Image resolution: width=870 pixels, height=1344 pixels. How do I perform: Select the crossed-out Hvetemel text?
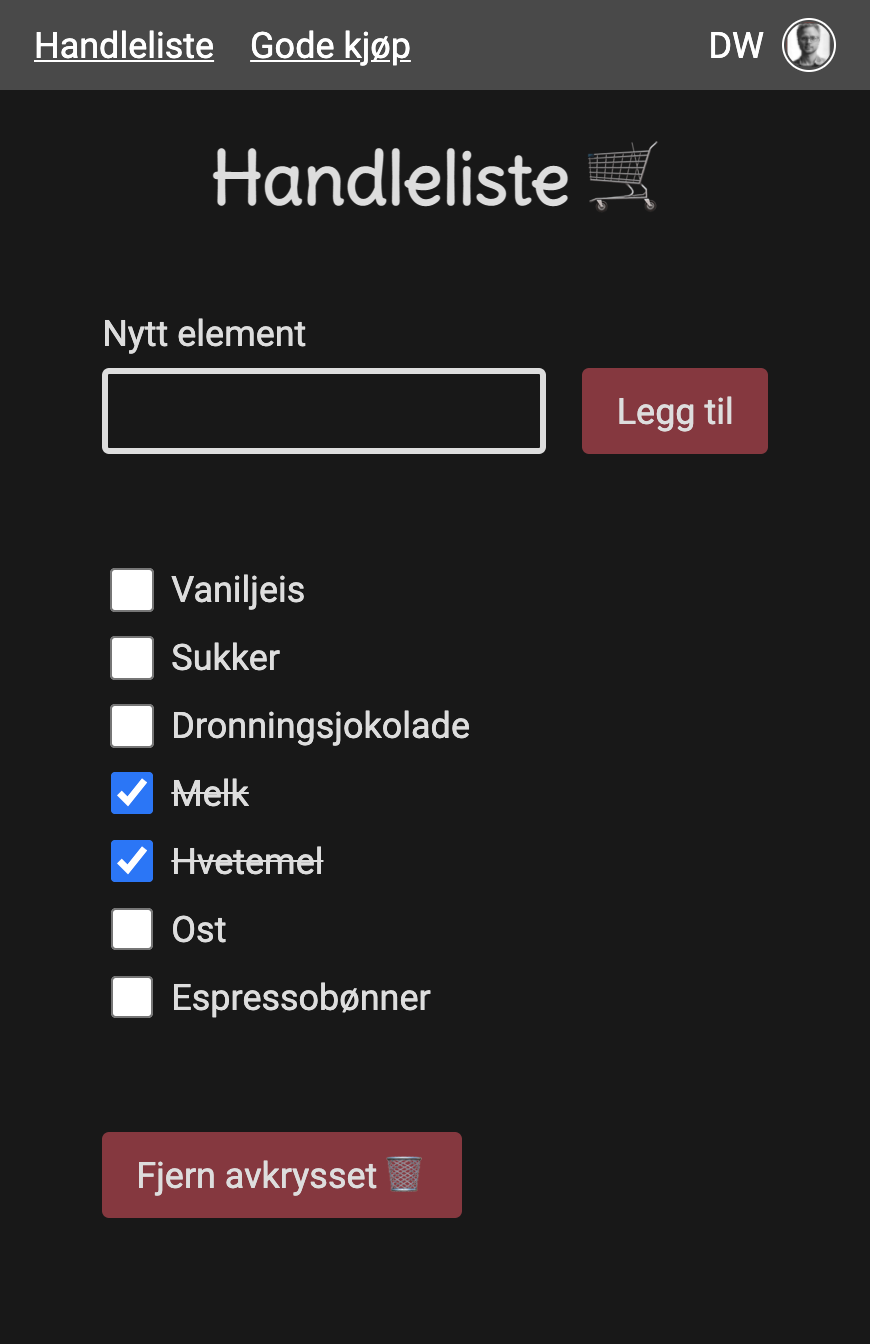coord(247,861)
